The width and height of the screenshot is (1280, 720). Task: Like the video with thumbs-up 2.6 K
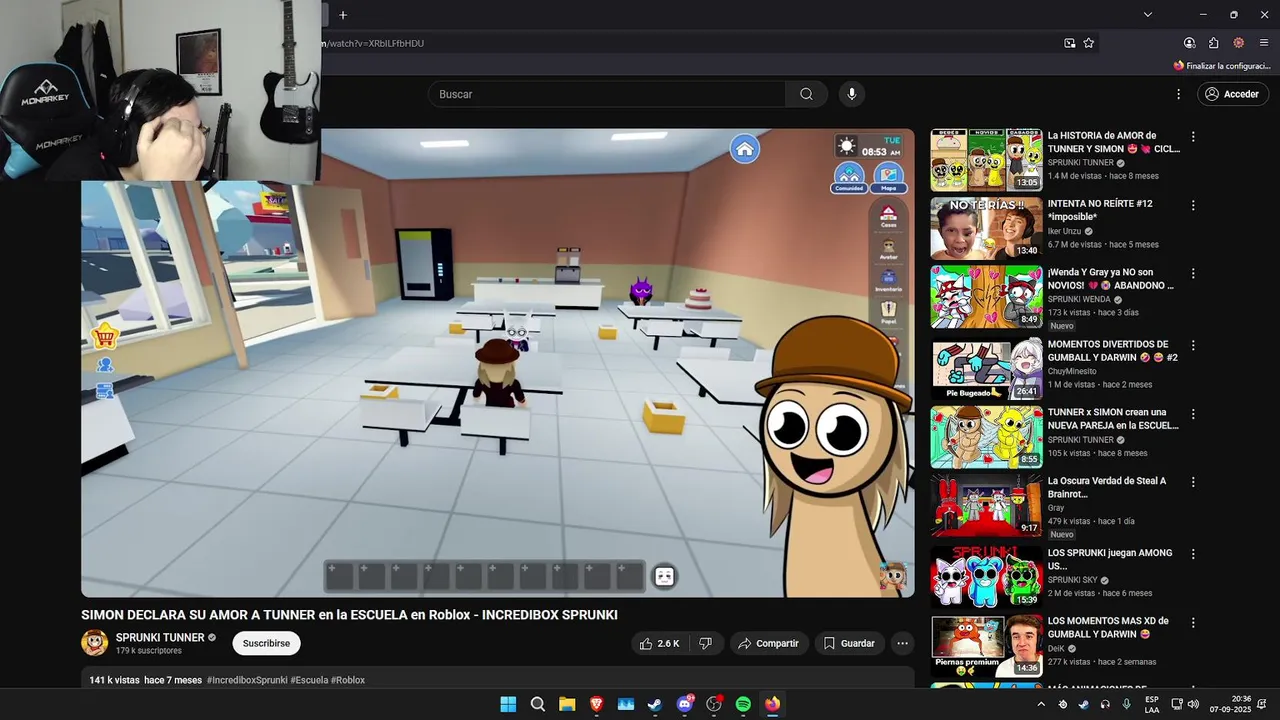coord(659,643)
